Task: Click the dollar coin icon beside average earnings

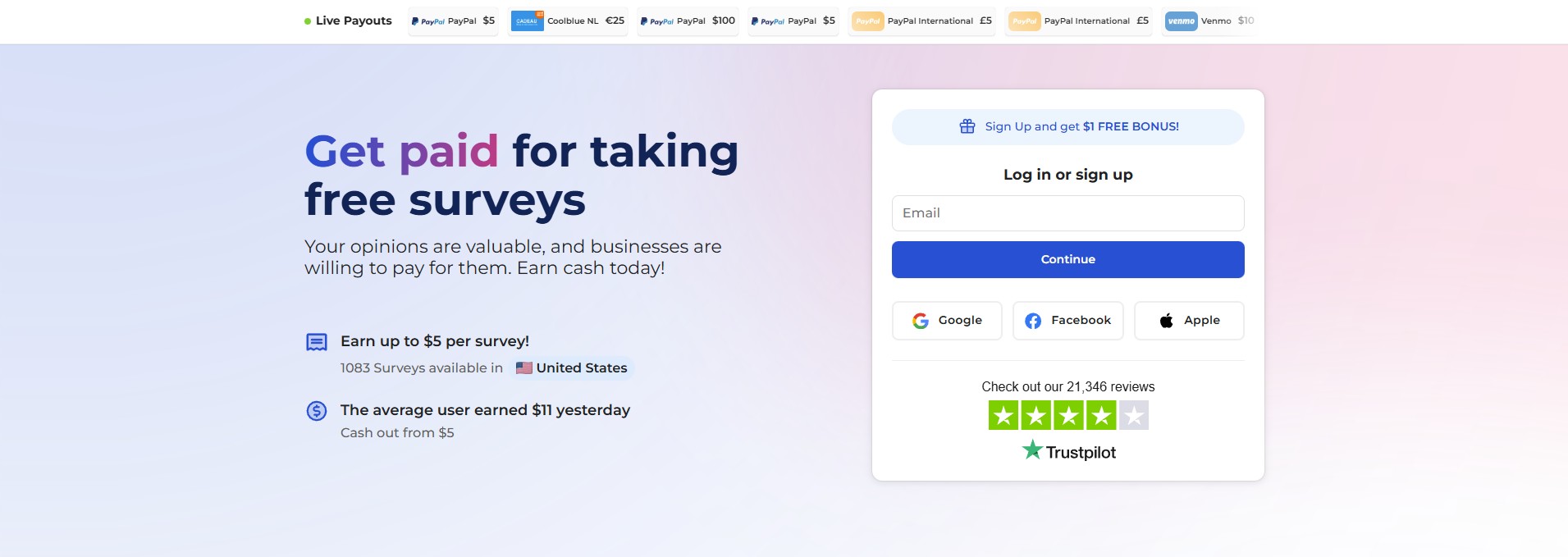Action: tap(317, 411)
